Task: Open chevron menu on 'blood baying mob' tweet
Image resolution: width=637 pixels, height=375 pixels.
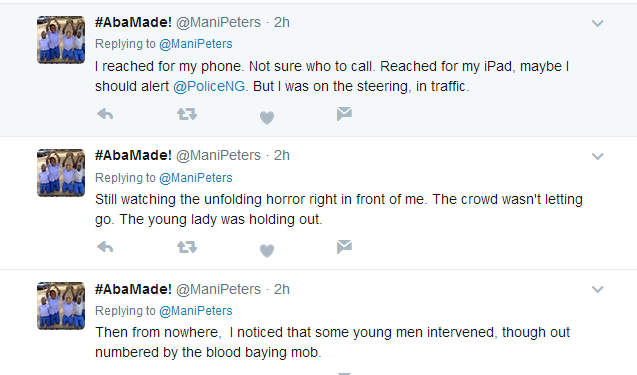Action: pyautogui.click(x=597, y=290)
